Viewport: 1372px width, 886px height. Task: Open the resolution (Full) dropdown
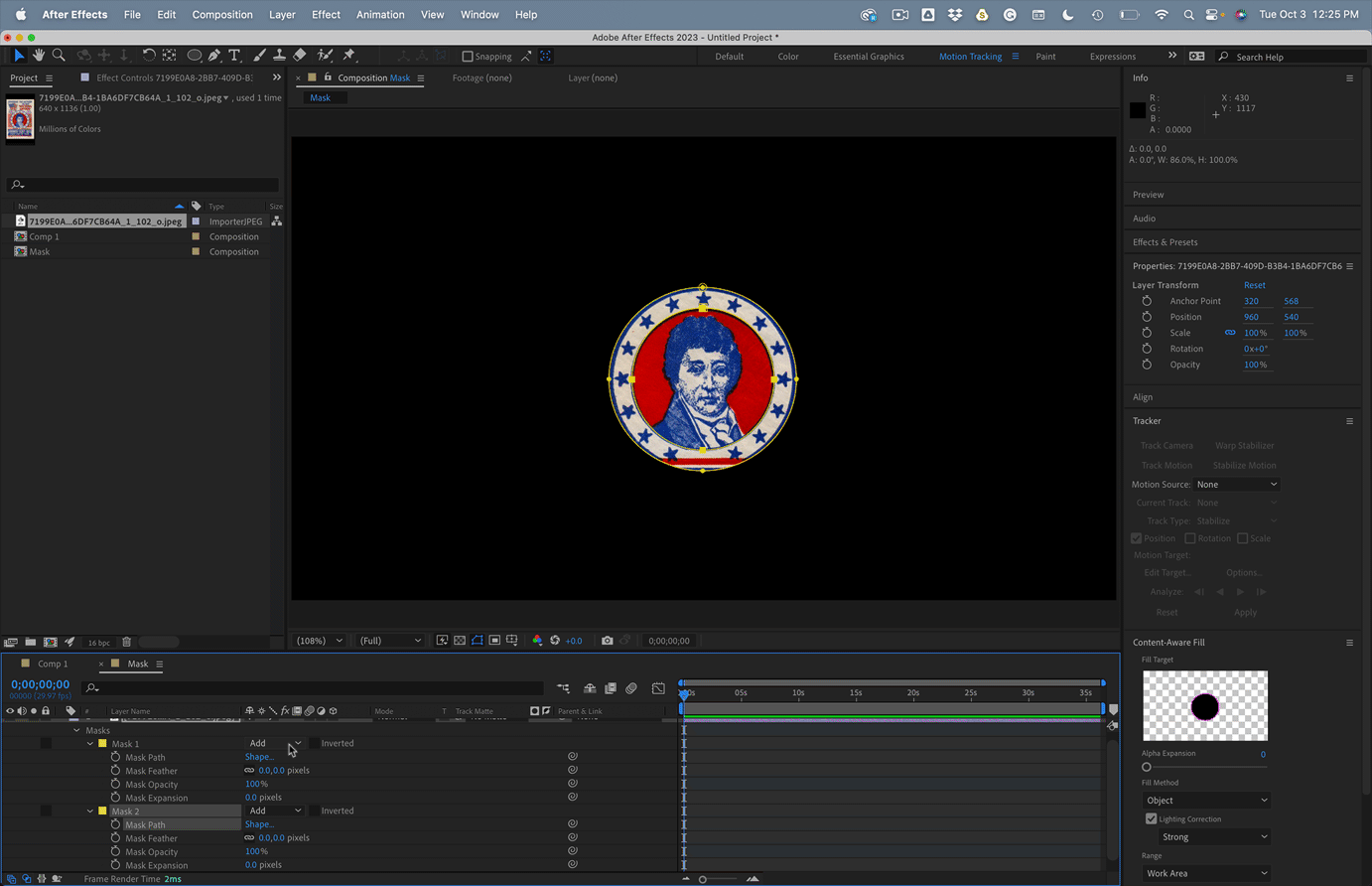[390, 641]
